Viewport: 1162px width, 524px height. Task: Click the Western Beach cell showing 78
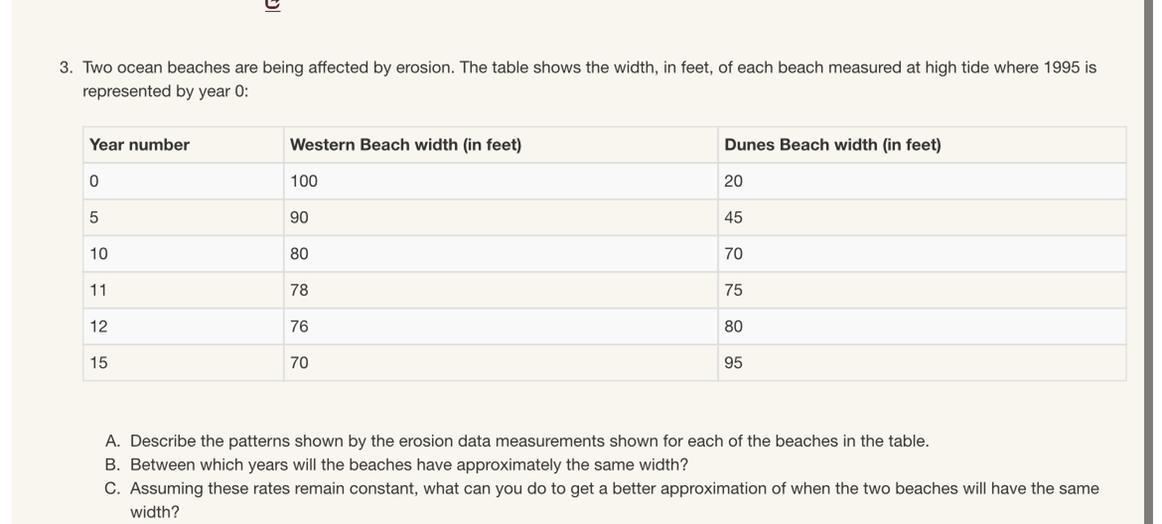(x=299, y=291)
